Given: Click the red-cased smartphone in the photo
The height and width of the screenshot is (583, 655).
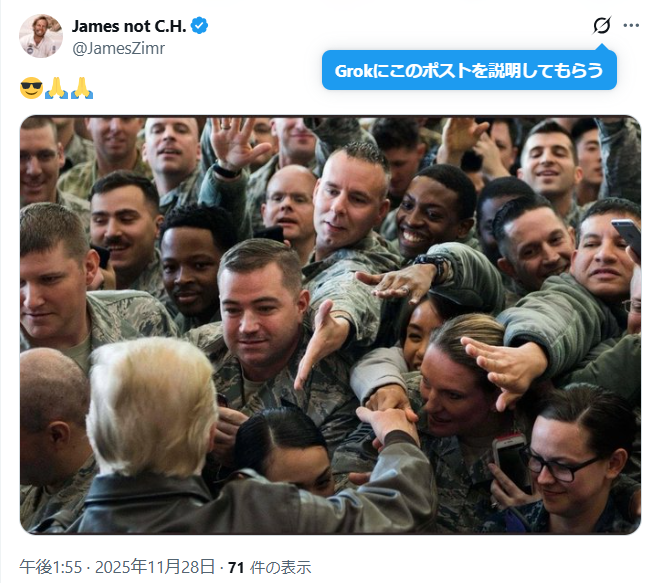Looking at the screenshot, I should (510, 461).
